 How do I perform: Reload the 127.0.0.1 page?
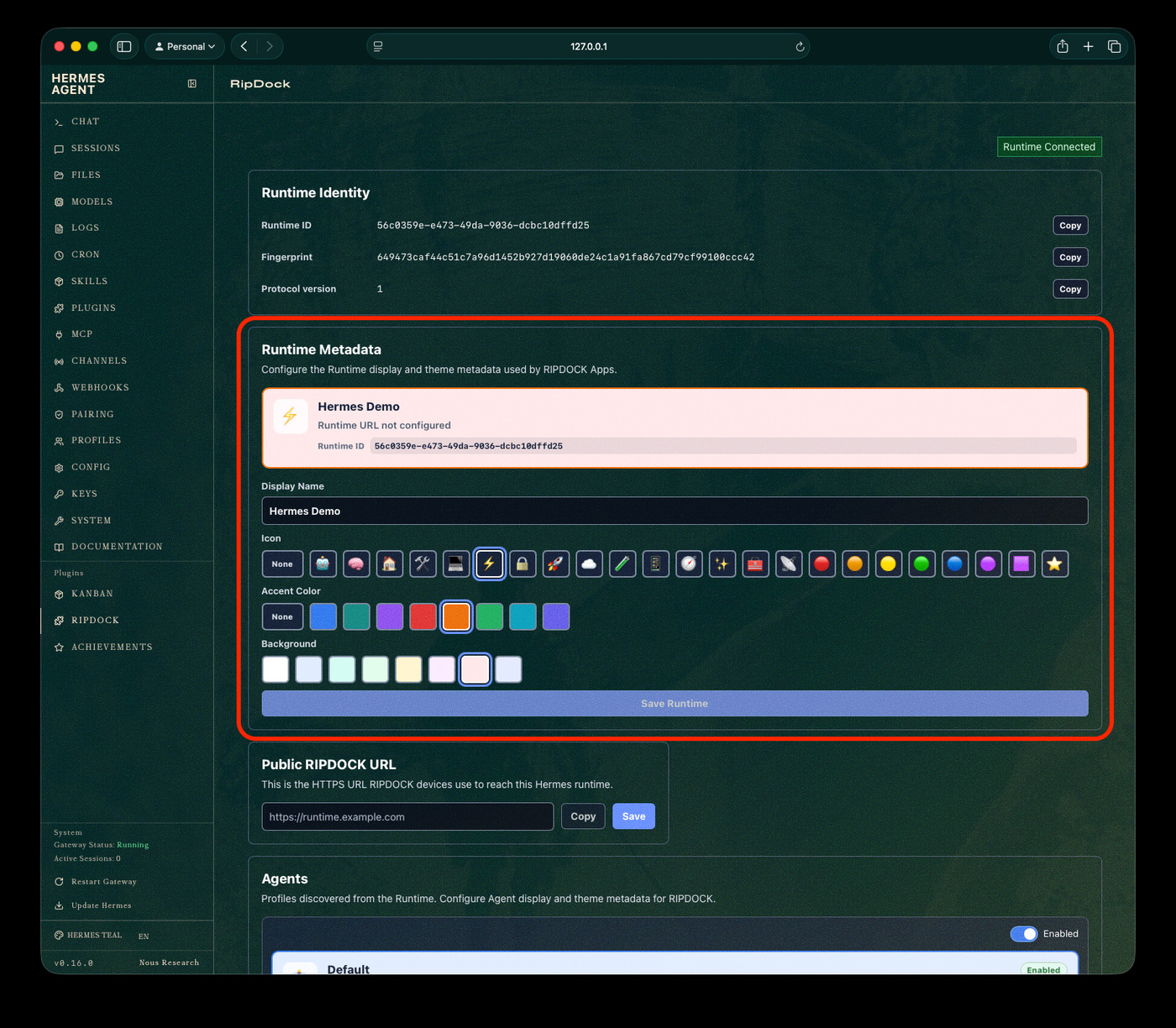click(800, 47)
